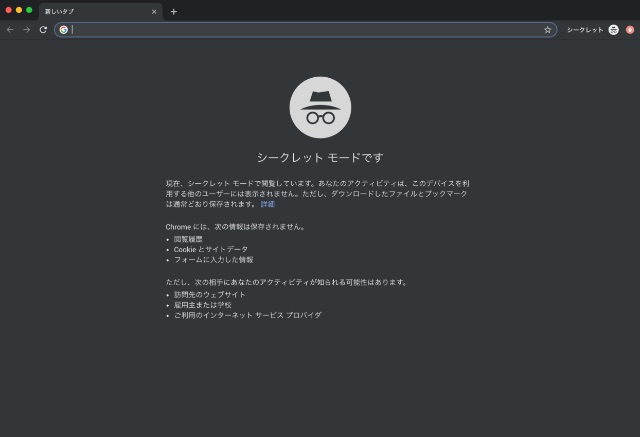Focus the address bar input field

click(x=306, y=30)
